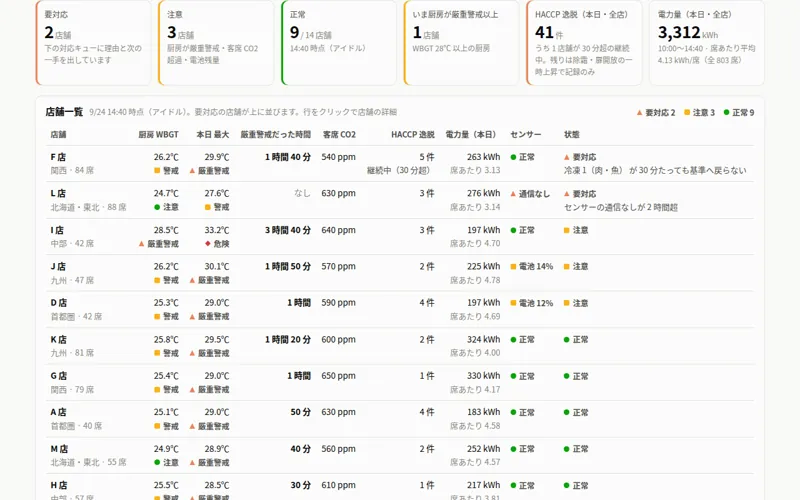This screenshot has width=800, height=500.
Task: Open the HACCP 逸脱 41件 card
Action: point(584,42)
